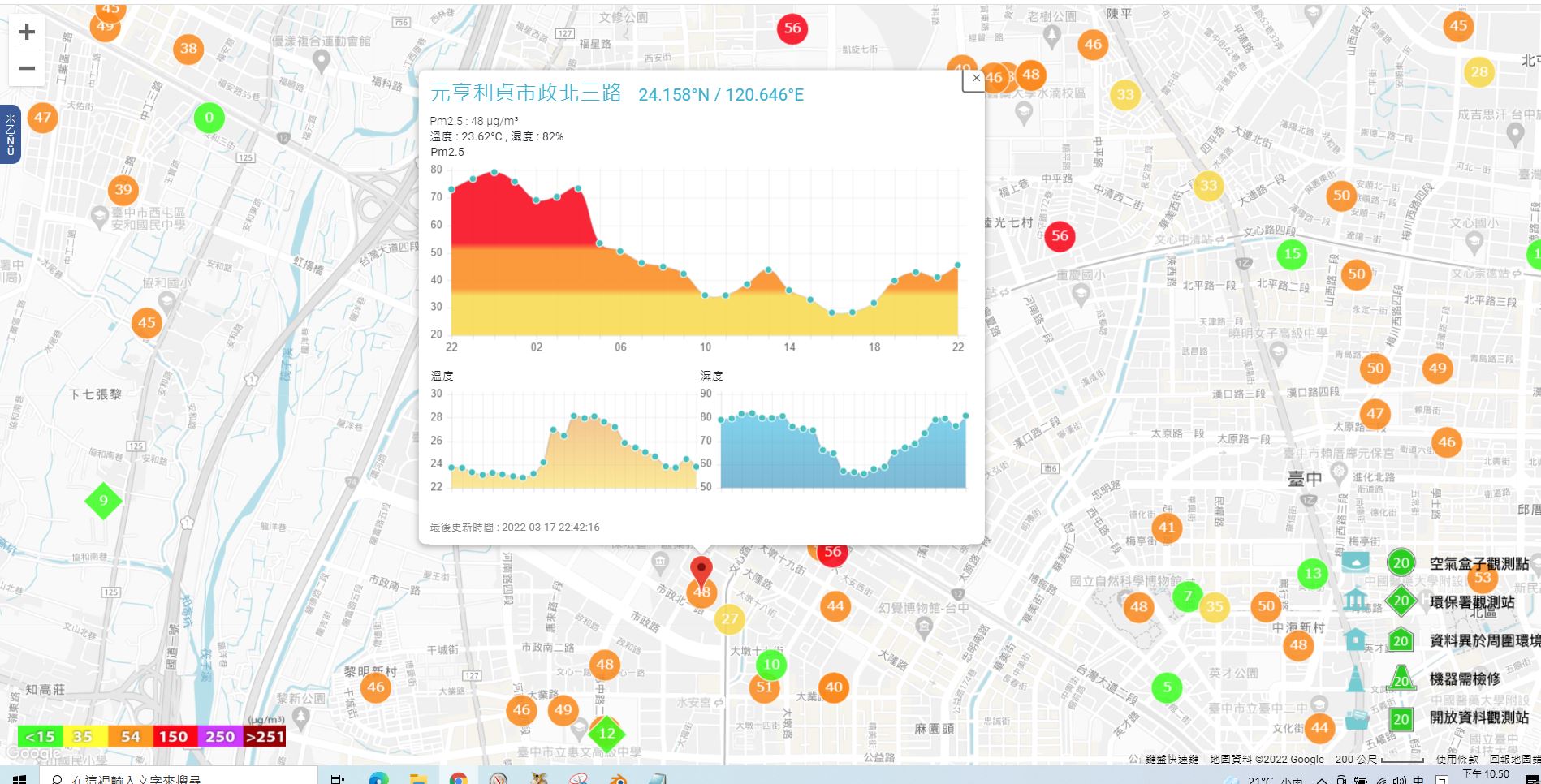The width and height of the screenshot is (1541, 784).
Task: Open the orange 51 sensor marker
Action: [x=764, y=687]
